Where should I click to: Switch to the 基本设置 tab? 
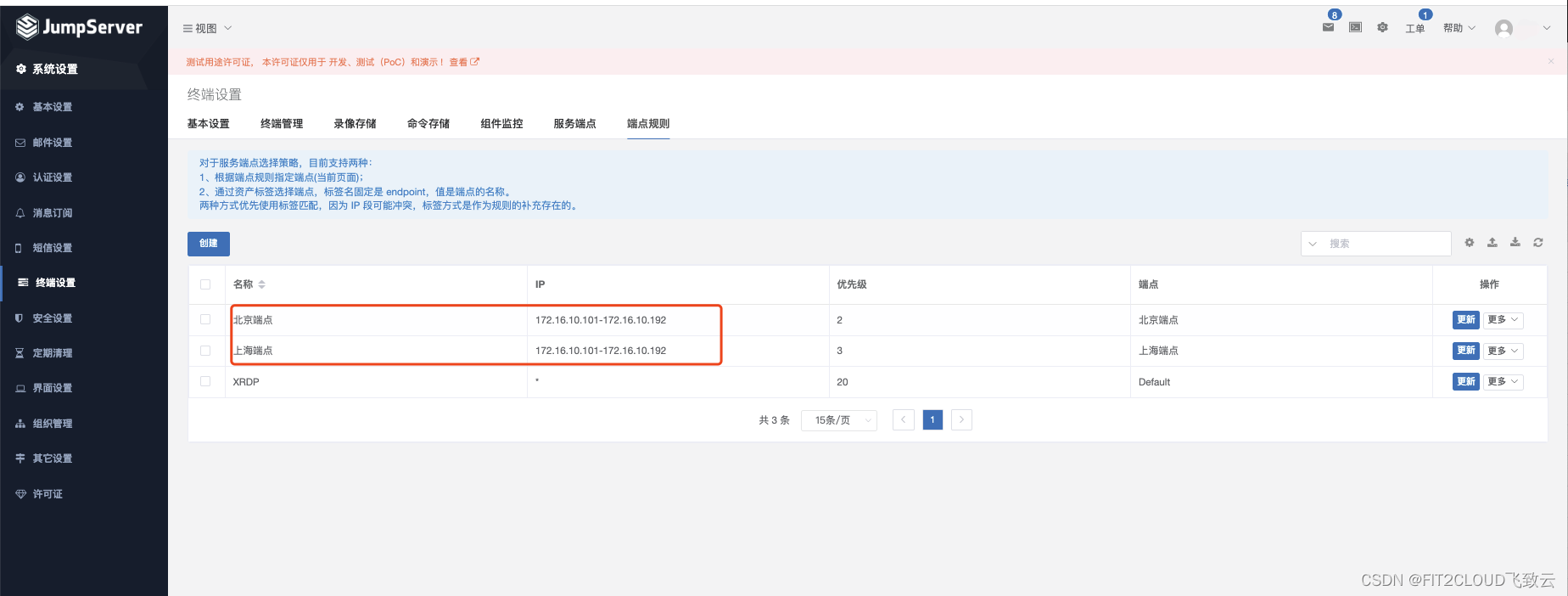click(x=209, y=124)
